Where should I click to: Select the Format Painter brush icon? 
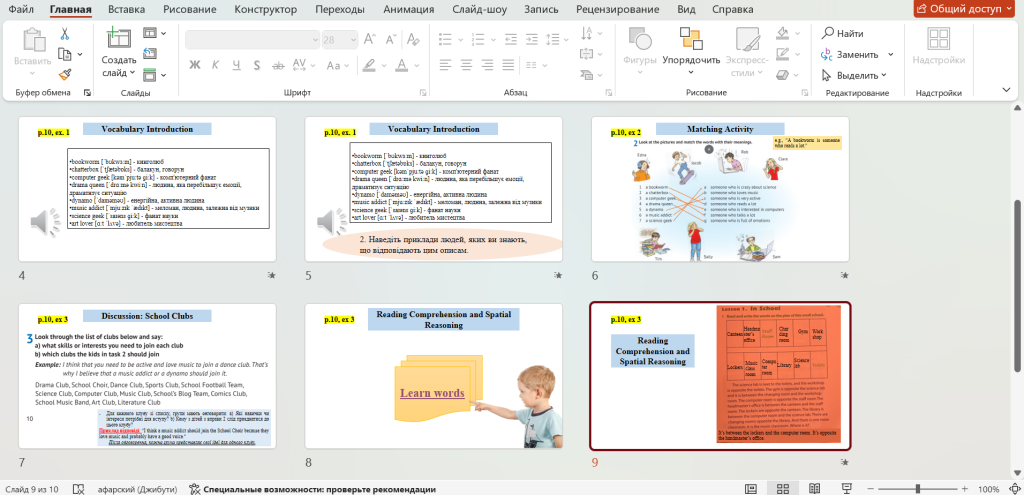[x=65, y=73]
